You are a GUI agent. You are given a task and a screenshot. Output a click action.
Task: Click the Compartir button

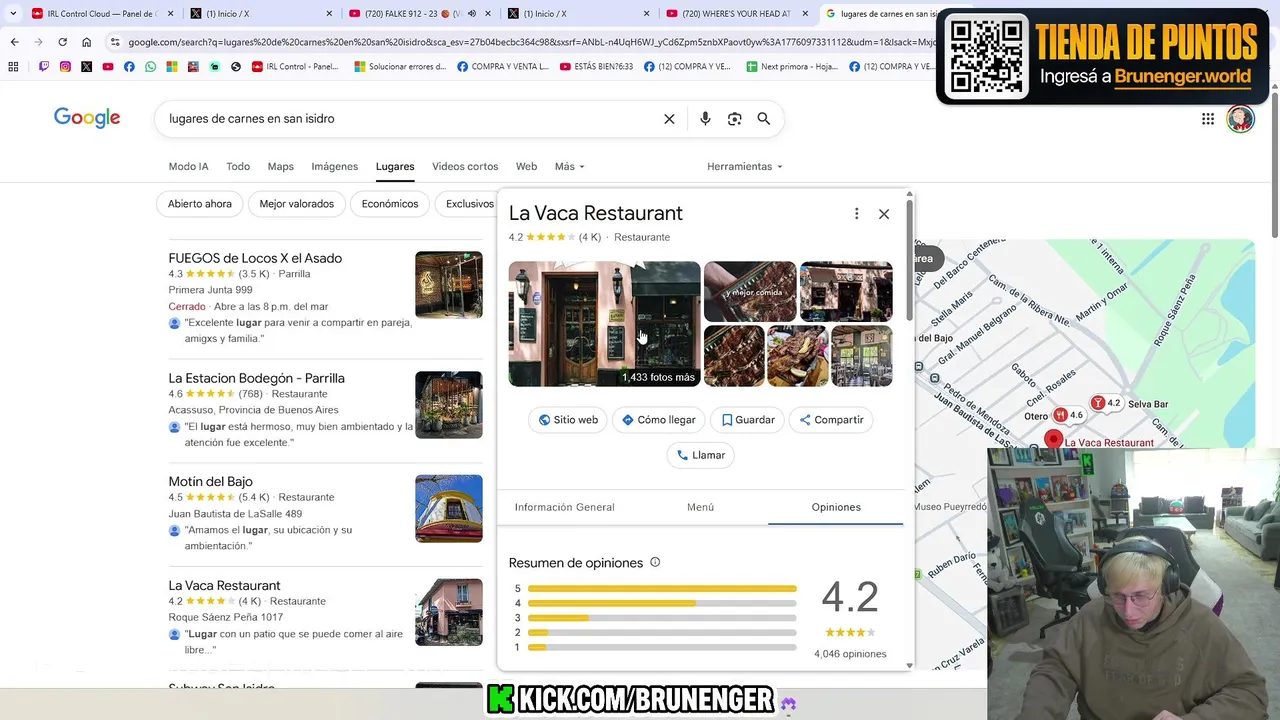click(831, 420)
